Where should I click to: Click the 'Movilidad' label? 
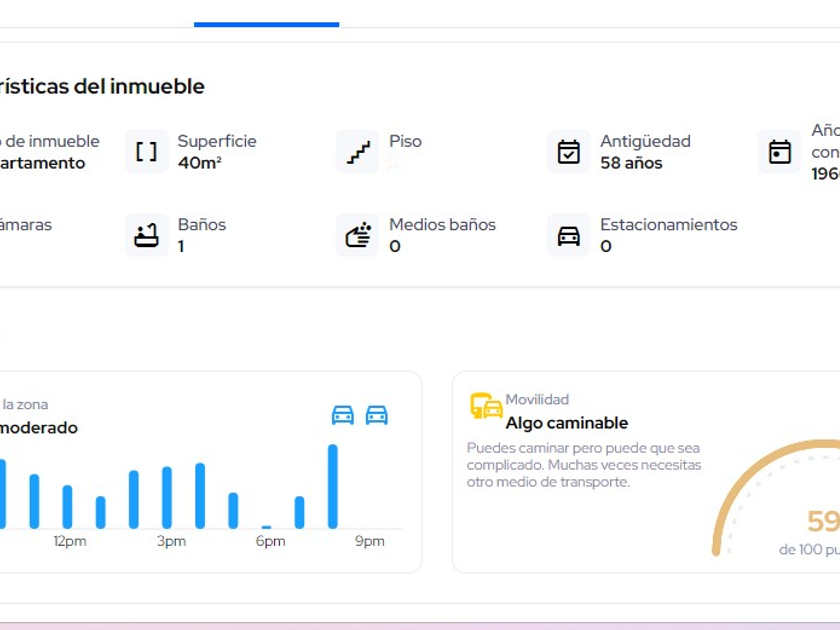(x=537, y=400)
